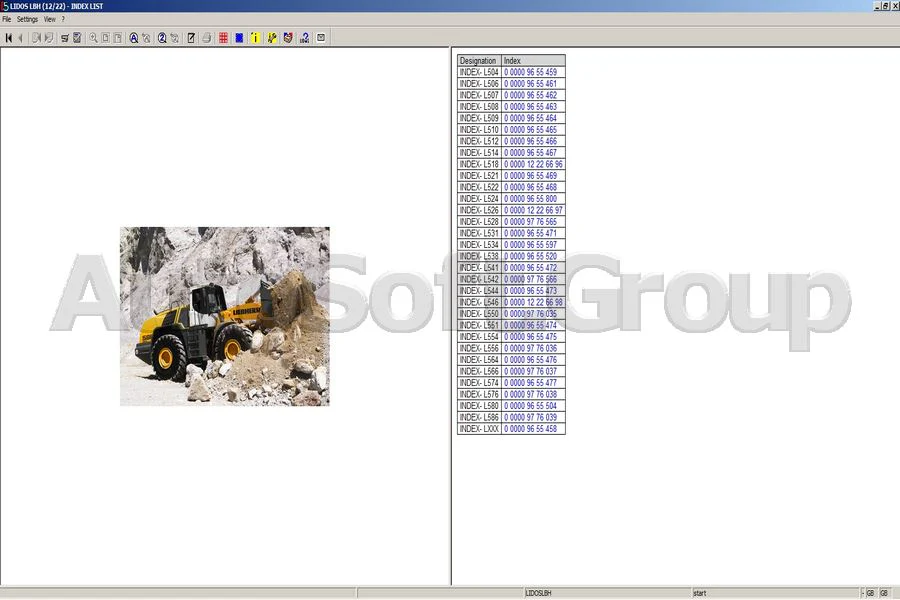The height and width of the screenshot is (600, 900).
Task: Open the File menu
Action: pyautogui.click(x=8, y=18)
